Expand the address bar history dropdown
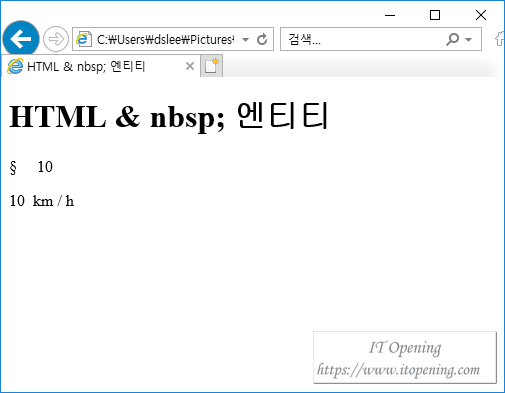505x393 pixels. coord(245,40)
